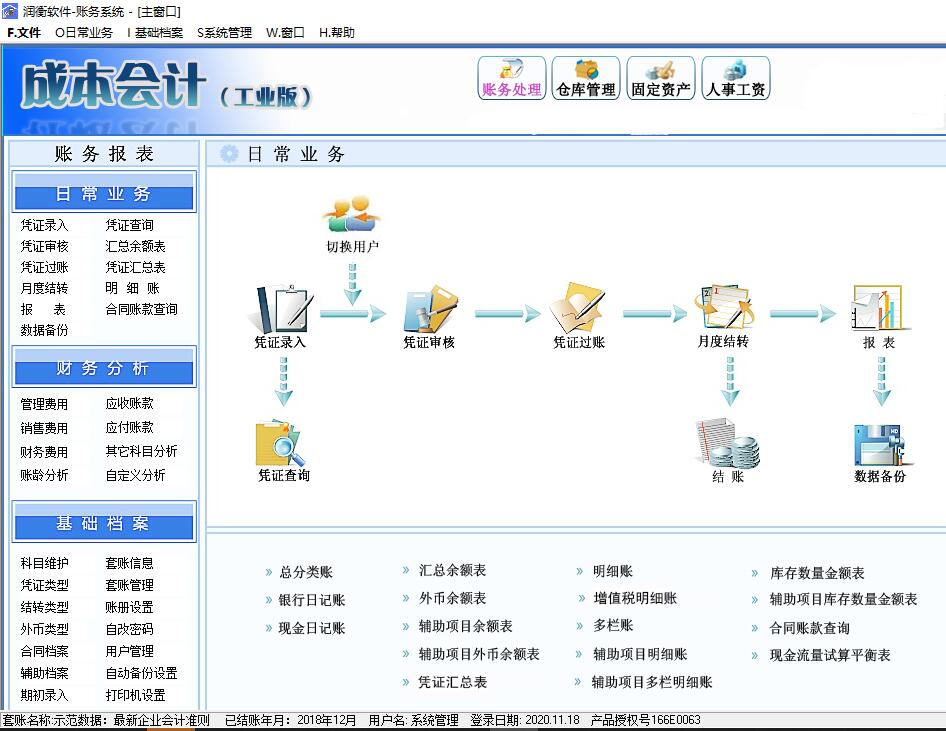
Task: Click the 凭证录入 clipboard icon in flowchart
Action: [x=281, y=309]
